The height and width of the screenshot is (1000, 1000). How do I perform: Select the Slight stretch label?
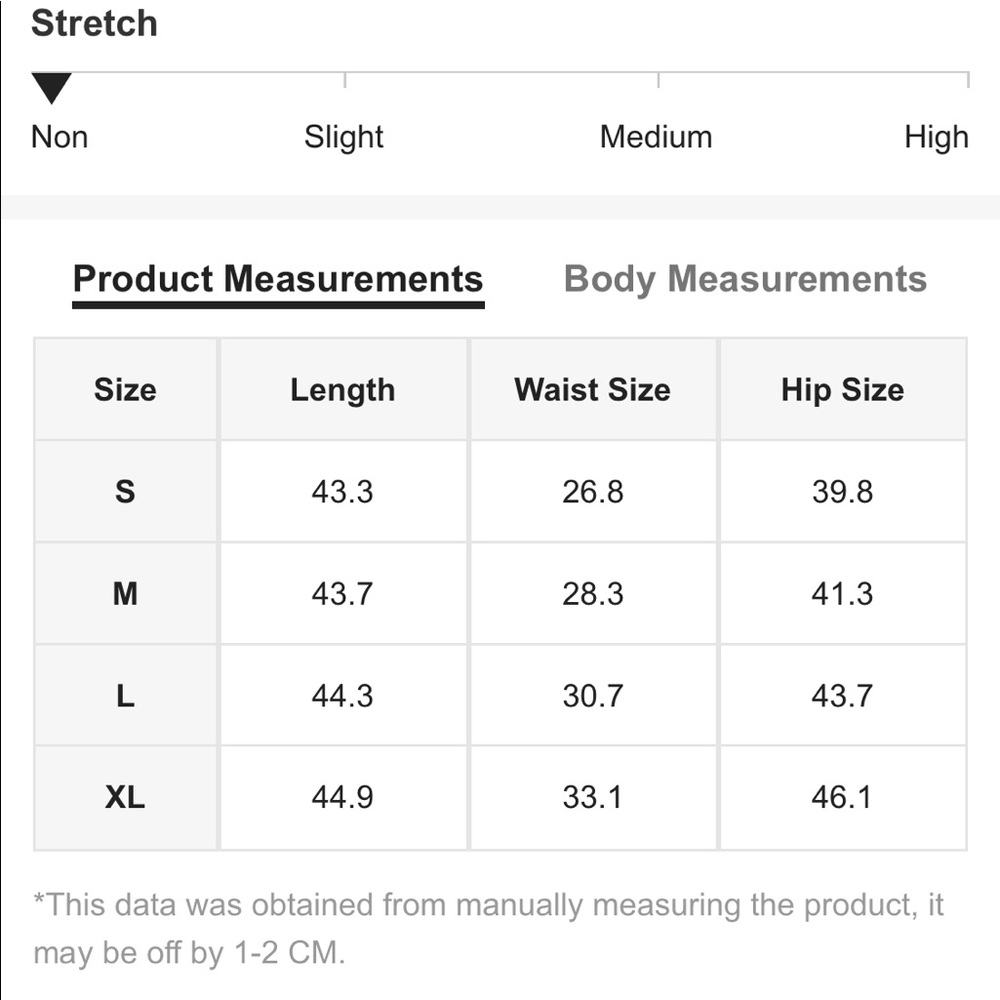tap(344, 137)
